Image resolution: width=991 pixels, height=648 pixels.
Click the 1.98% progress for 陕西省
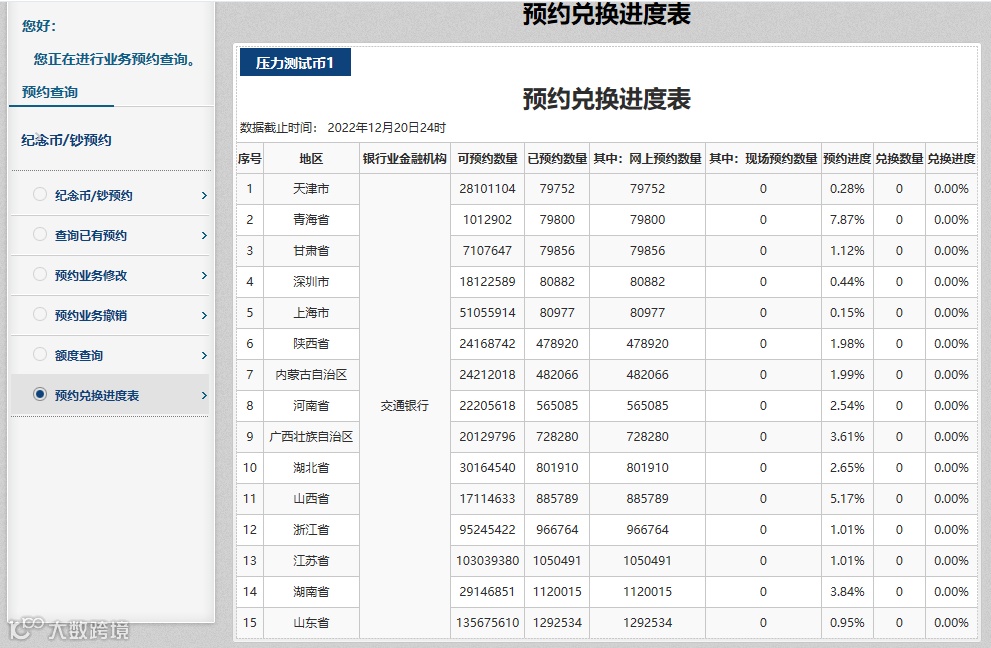[847, 343]
